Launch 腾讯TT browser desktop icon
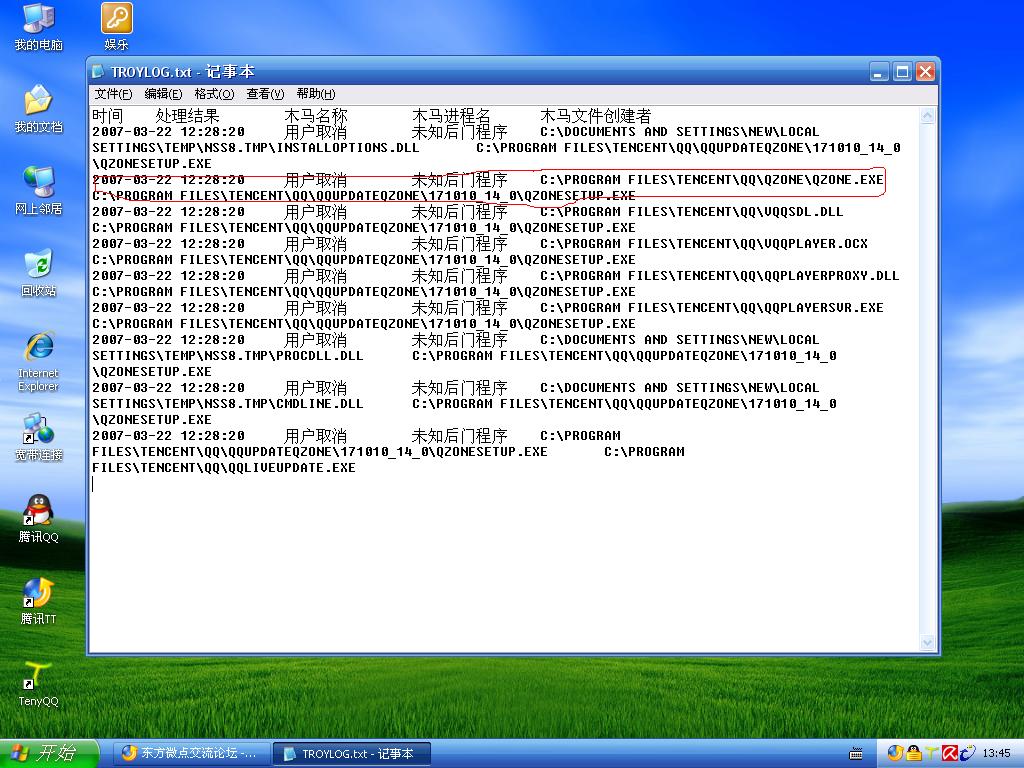This screenshot has height=768, width=1024. (x=39, y=601)
